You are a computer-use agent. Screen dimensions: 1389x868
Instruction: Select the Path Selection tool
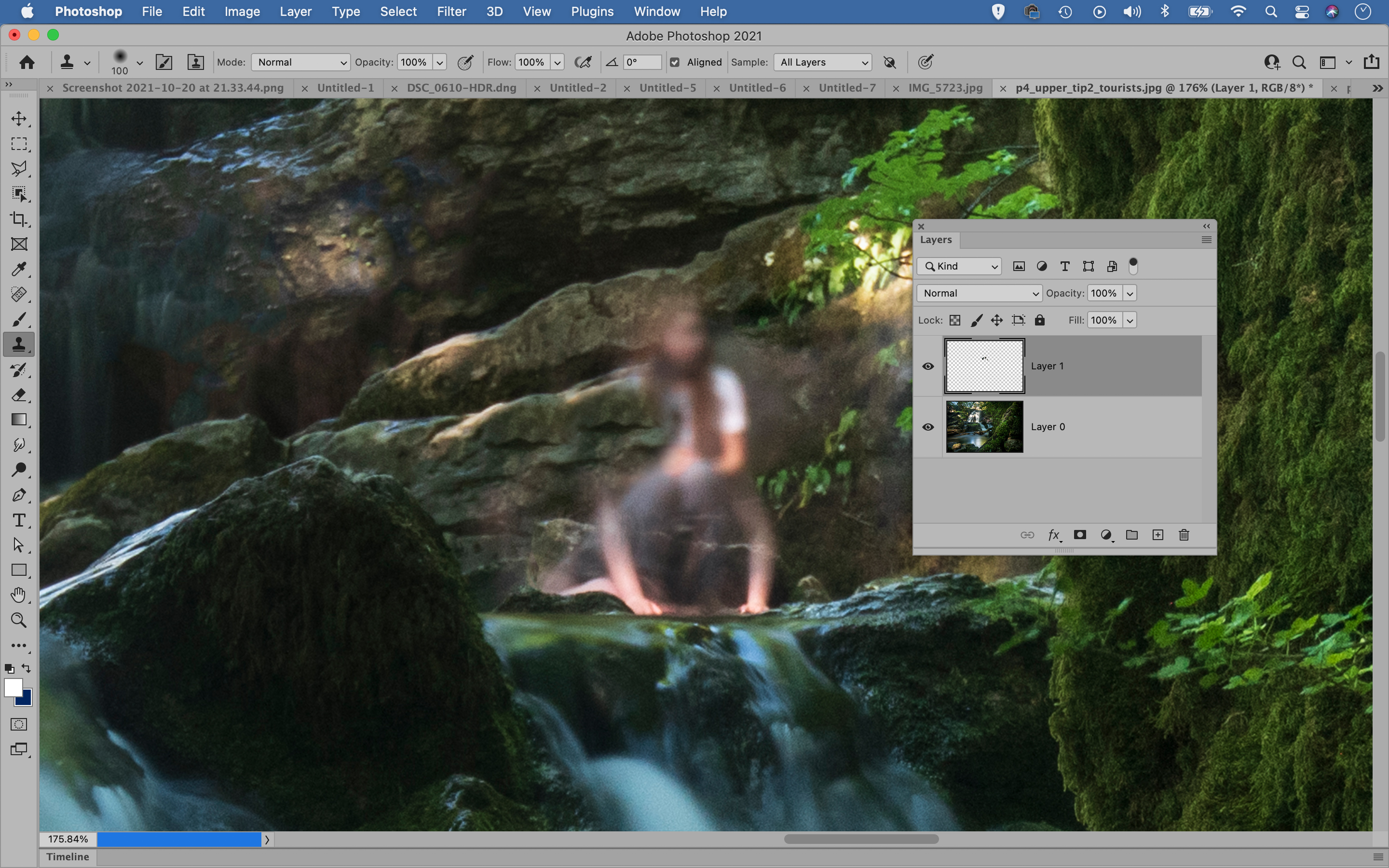19,545
